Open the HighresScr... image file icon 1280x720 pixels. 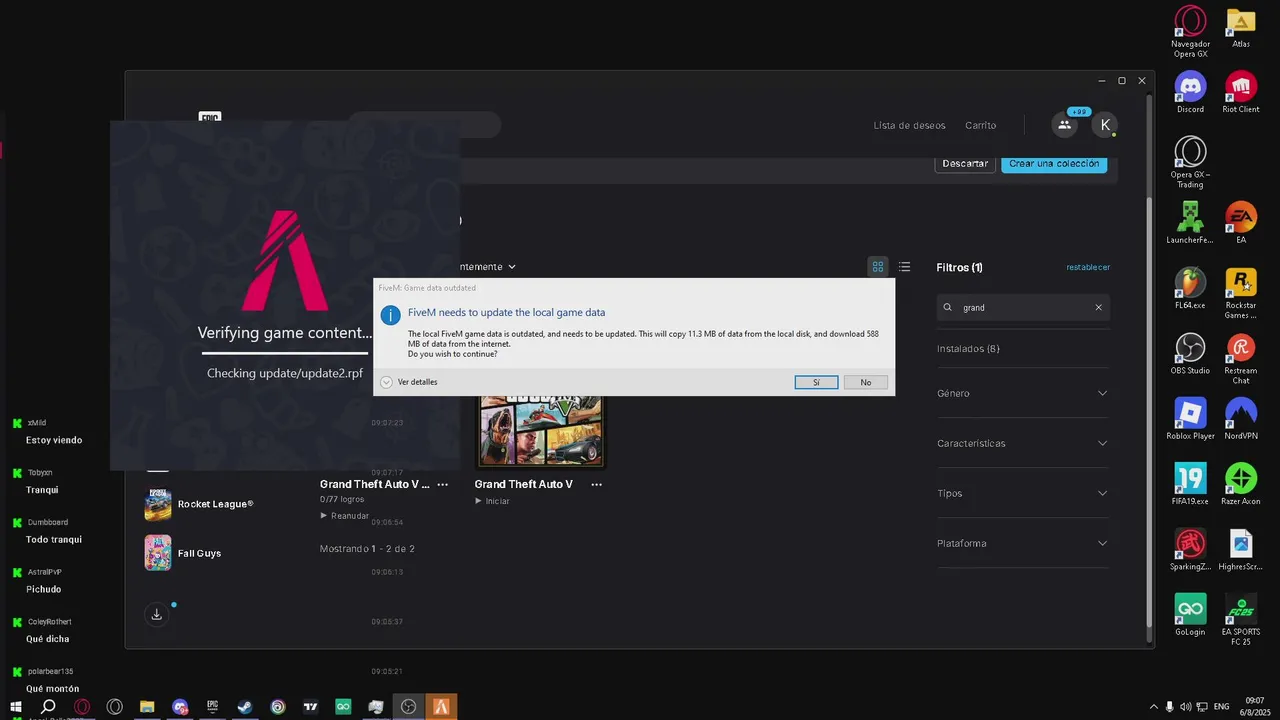point(1241,550)
